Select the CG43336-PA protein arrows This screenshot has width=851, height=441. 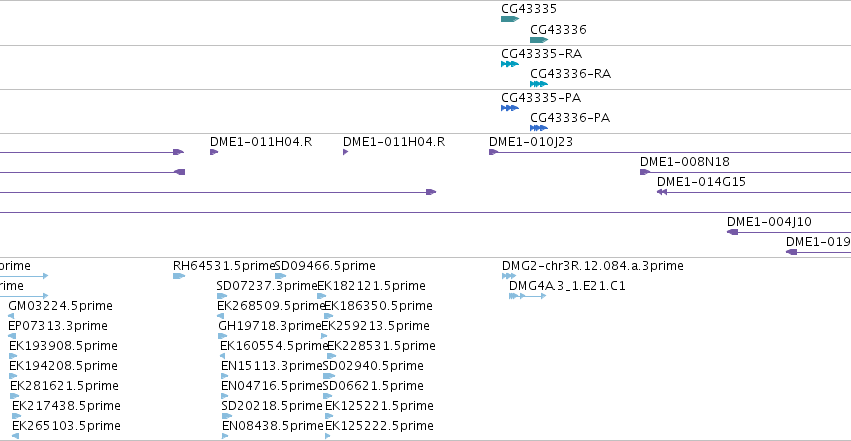point(539,128)
